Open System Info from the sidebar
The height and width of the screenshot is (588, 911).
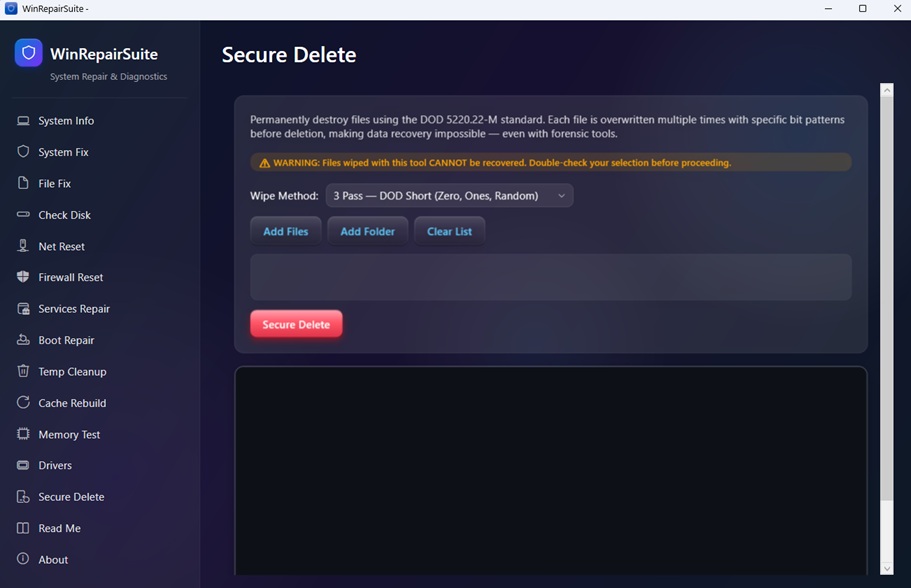click(x=66, y=120)
